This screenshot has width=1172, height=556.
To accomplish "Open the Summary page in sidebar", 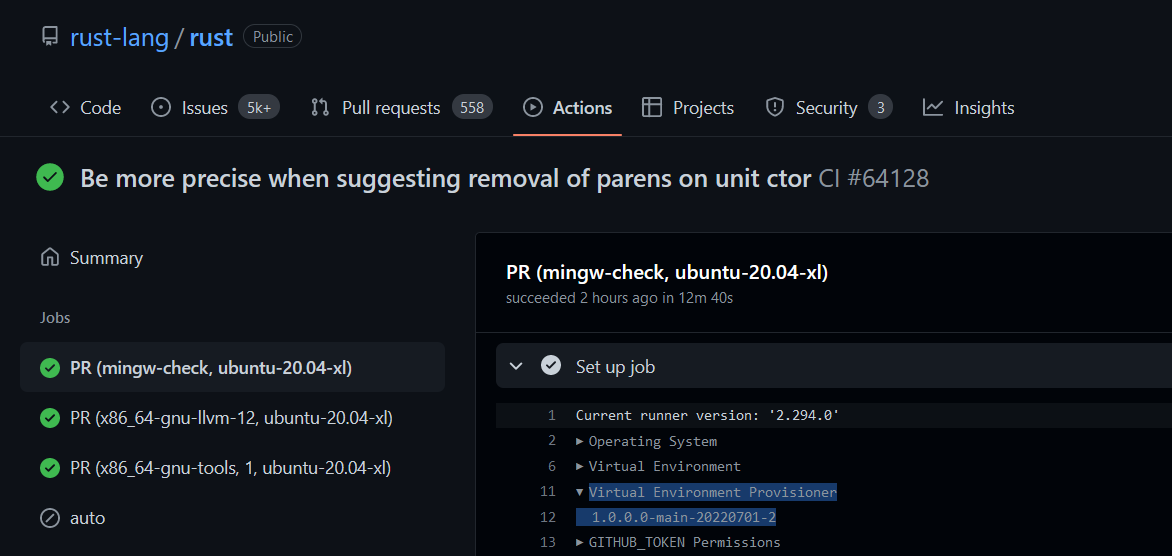I will click(x=91, y=259).
